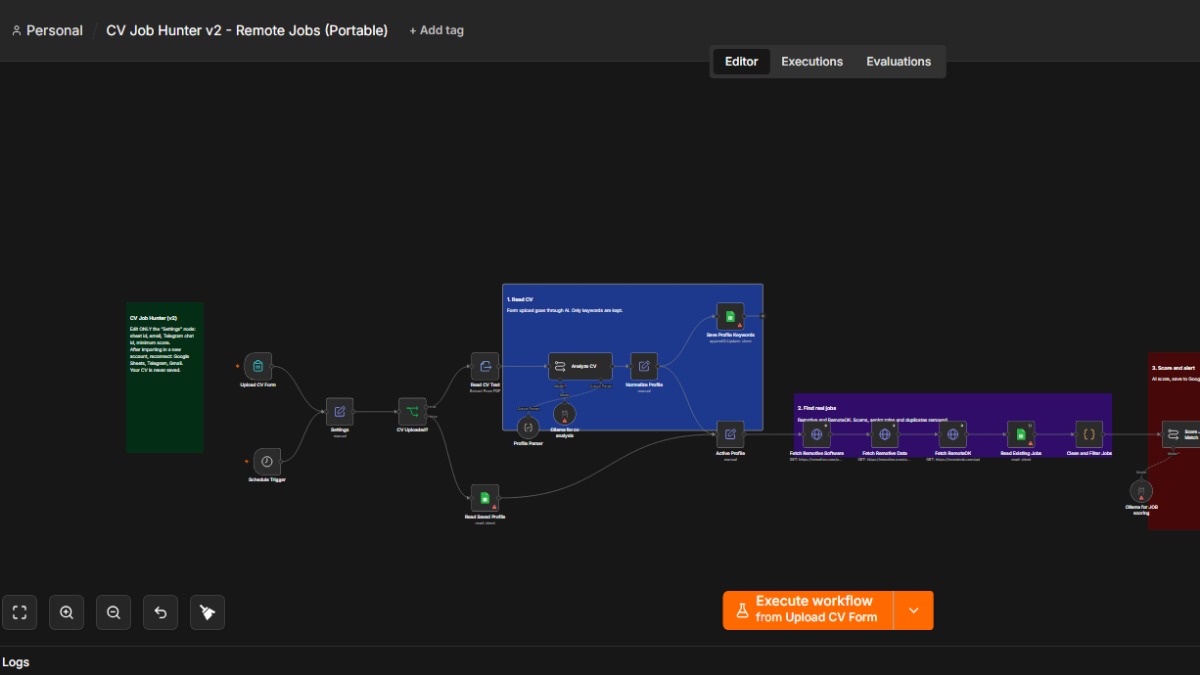This screenshot has height=675, width=1200.
Task: Select the Active Profile node
Action: [x=730, y=434]
